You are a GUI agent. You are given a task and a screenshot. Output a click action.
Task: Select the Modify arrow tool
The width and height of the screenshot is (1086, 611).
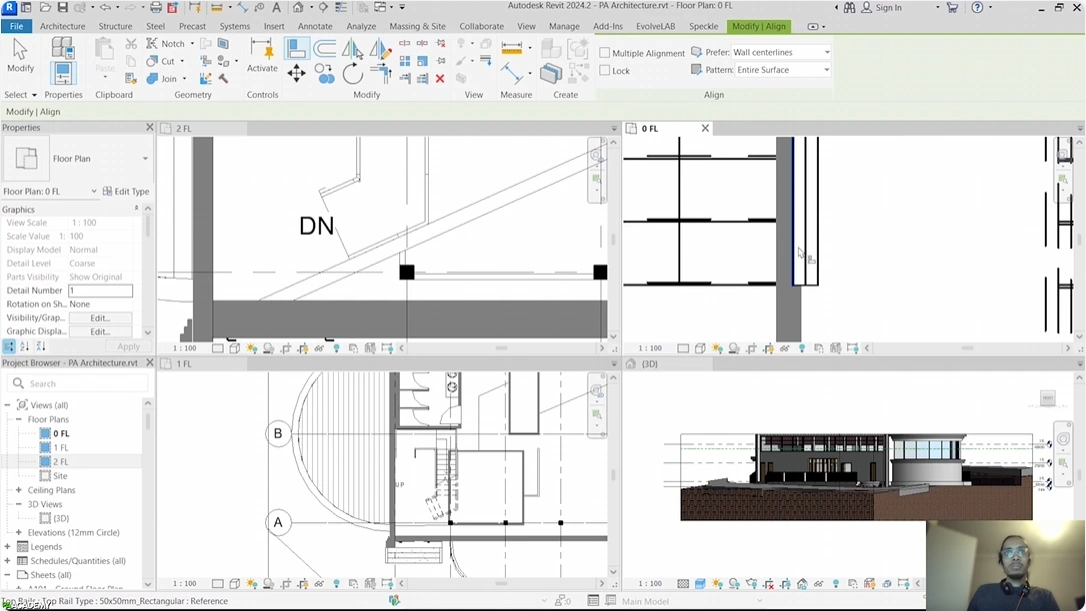point(20,56)
